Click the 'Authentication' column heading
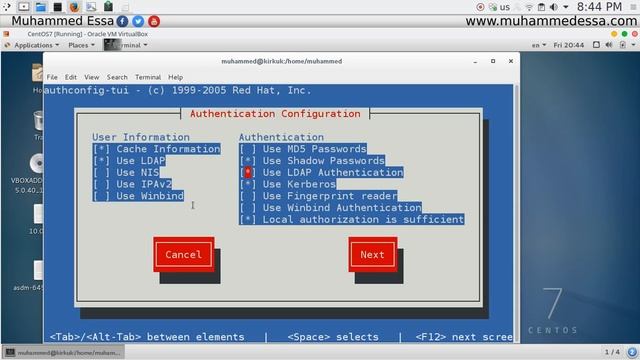640x360 pixels. (x=281, y=137)
